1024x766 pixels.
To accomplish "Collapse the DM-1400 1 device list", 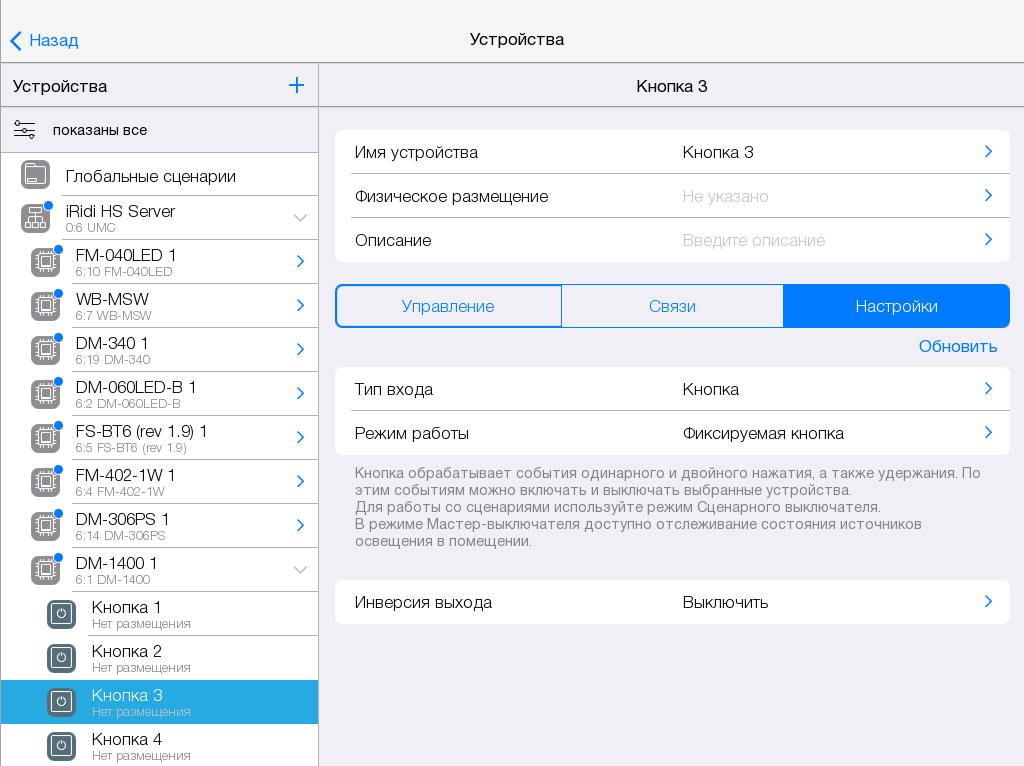I will pyautogui.click(x=300, y=570).
